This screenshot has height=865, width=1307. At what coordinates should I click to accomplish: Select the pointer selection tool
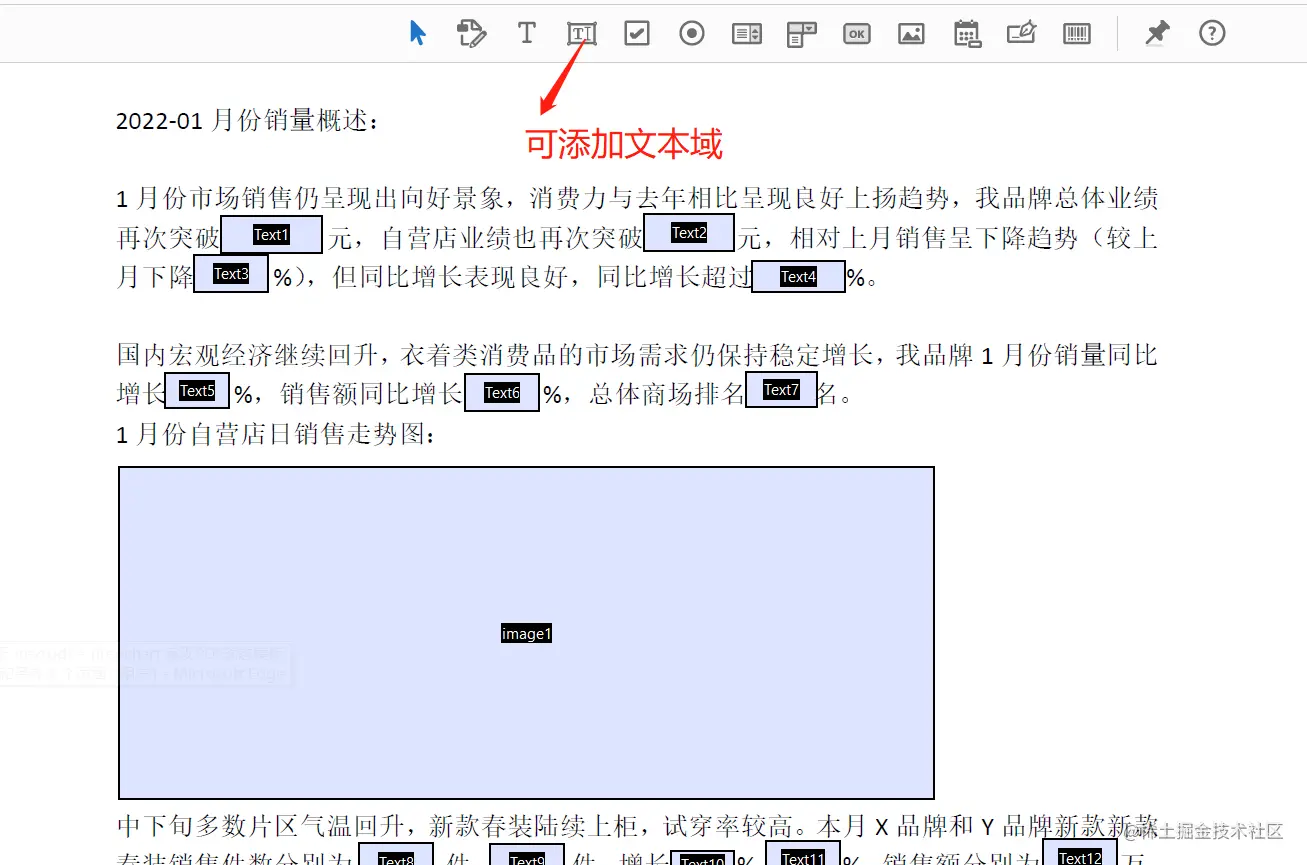click(419, 33)
